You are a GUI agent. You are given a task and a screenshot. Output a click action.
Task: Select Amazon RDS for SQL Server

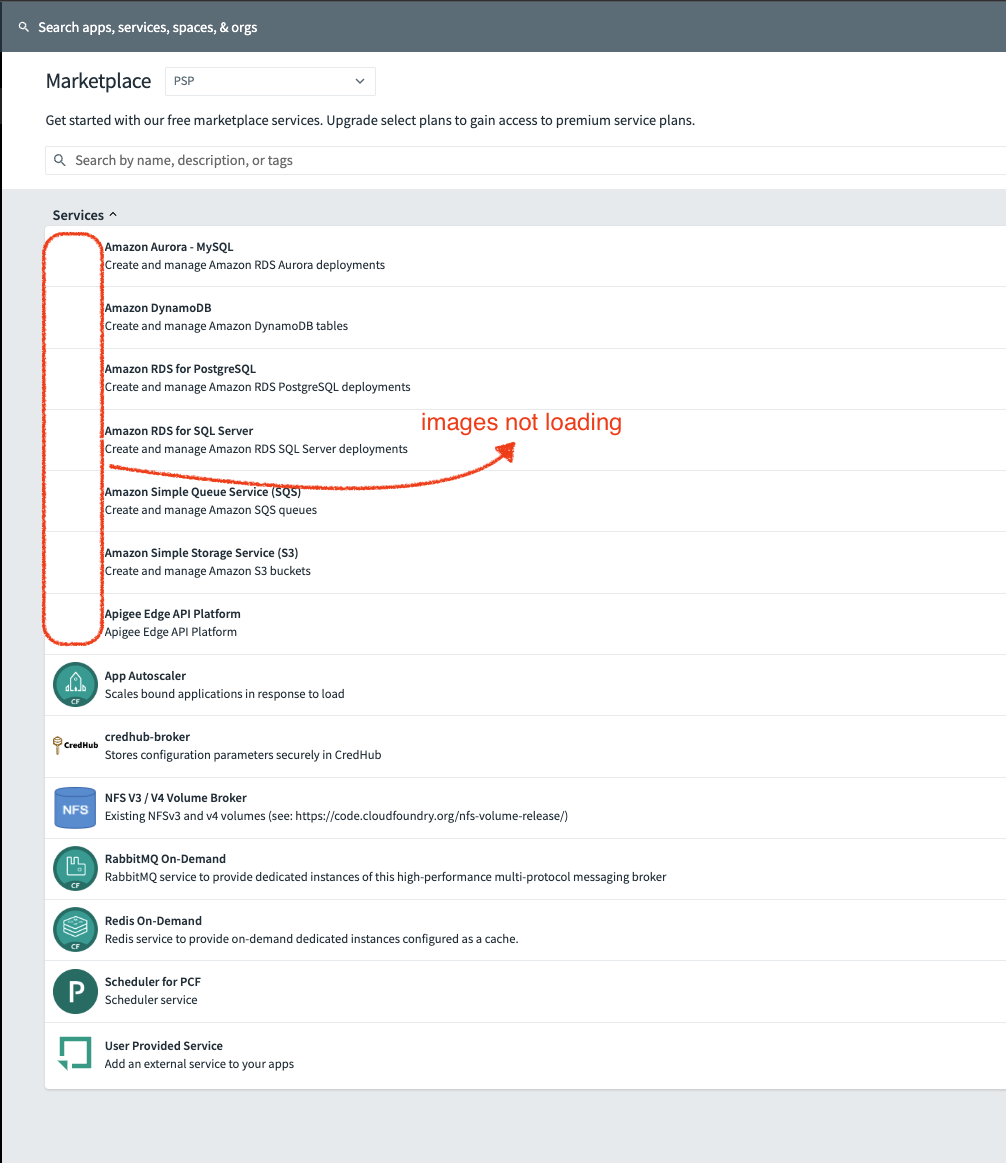(179, 431)
